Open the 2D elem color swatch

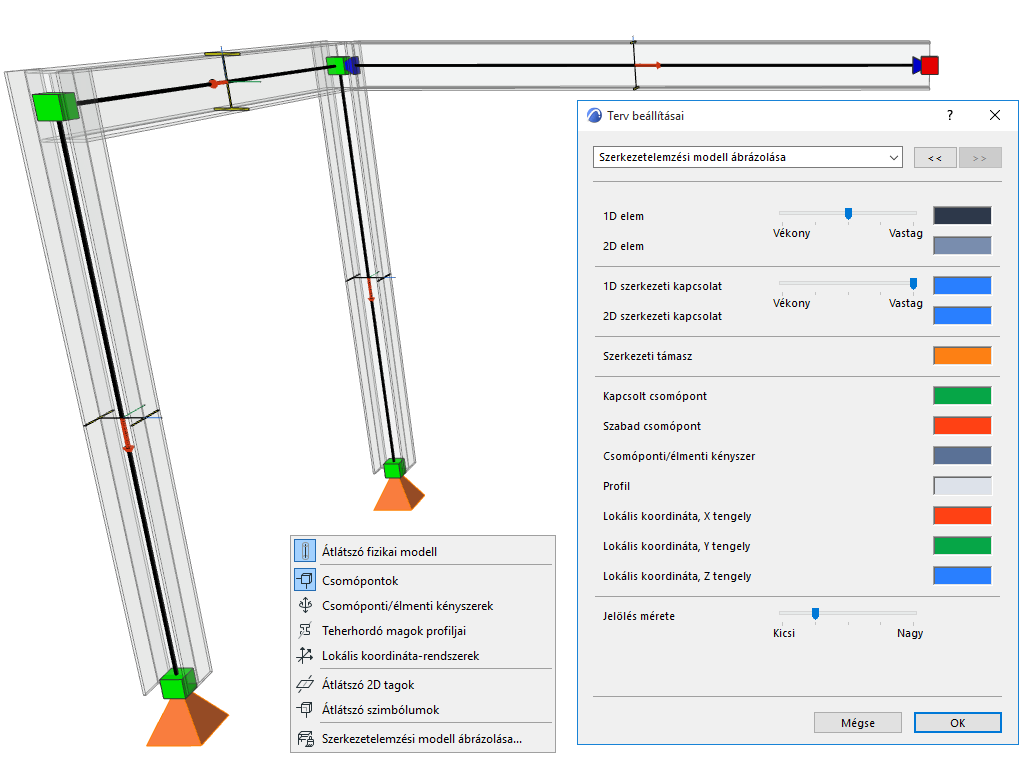click(x=962, y=245)
